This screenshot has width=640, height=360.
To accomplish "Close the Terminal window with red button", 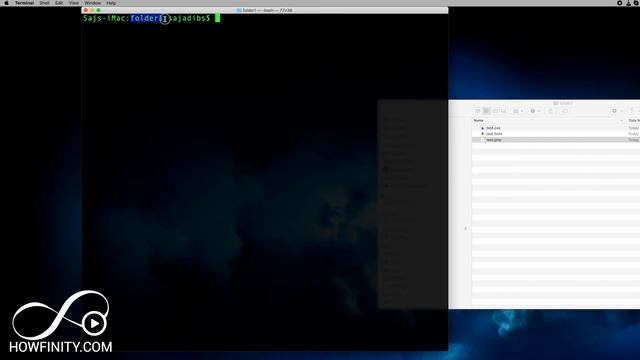I will (x=86, y=10).
